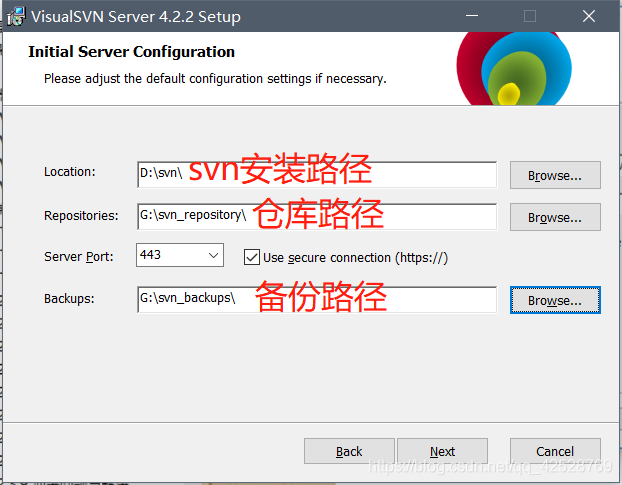The image size is (622, 485).
Task: Click Browse button for Repositories path
Action: click(555, 217)
